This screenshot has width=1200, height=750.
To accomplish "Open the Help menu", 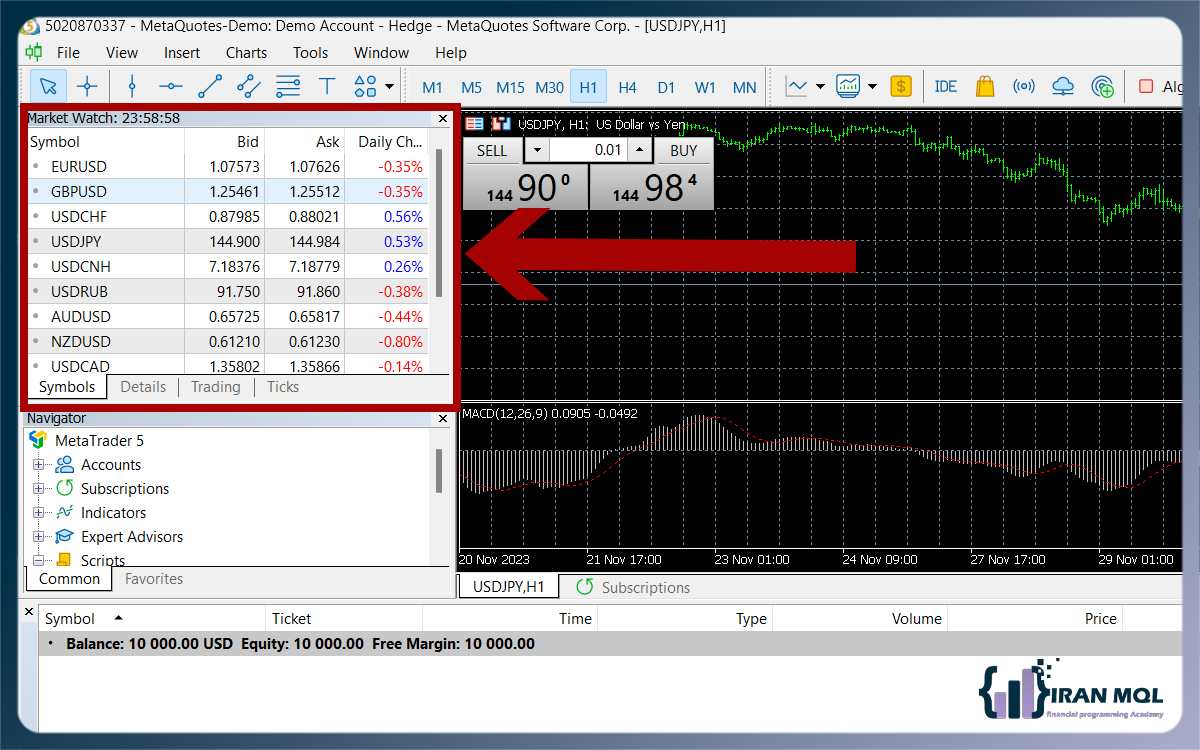I will pyautogui.click(x=451, y=52).
